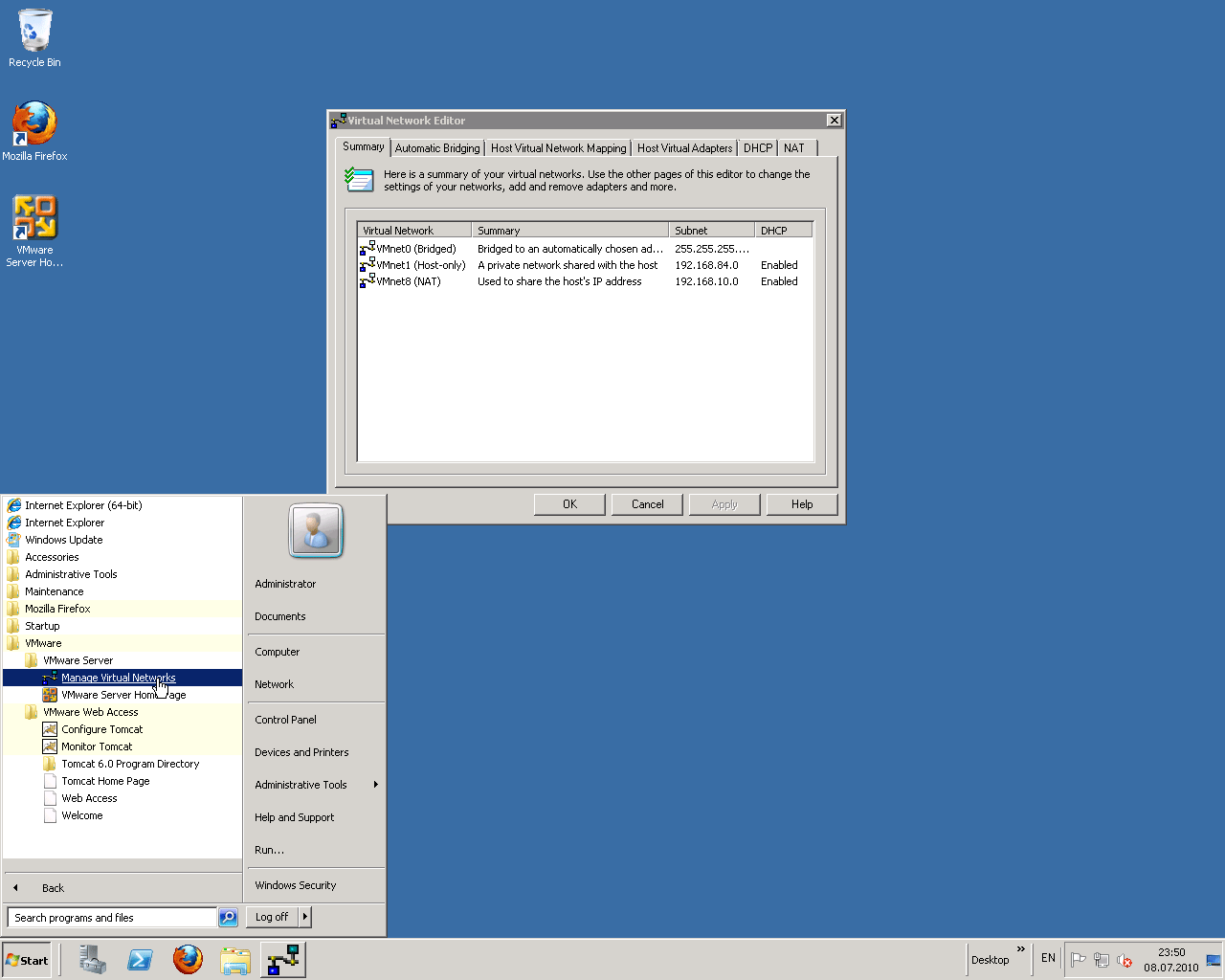Open Run... from the Start menu
Screen dimensions: 1225x980
[316, 850]
